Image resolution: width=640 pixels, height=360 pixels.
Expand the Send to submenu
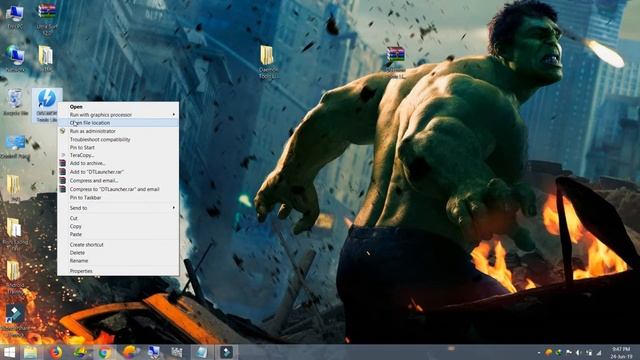click(118, 208)
